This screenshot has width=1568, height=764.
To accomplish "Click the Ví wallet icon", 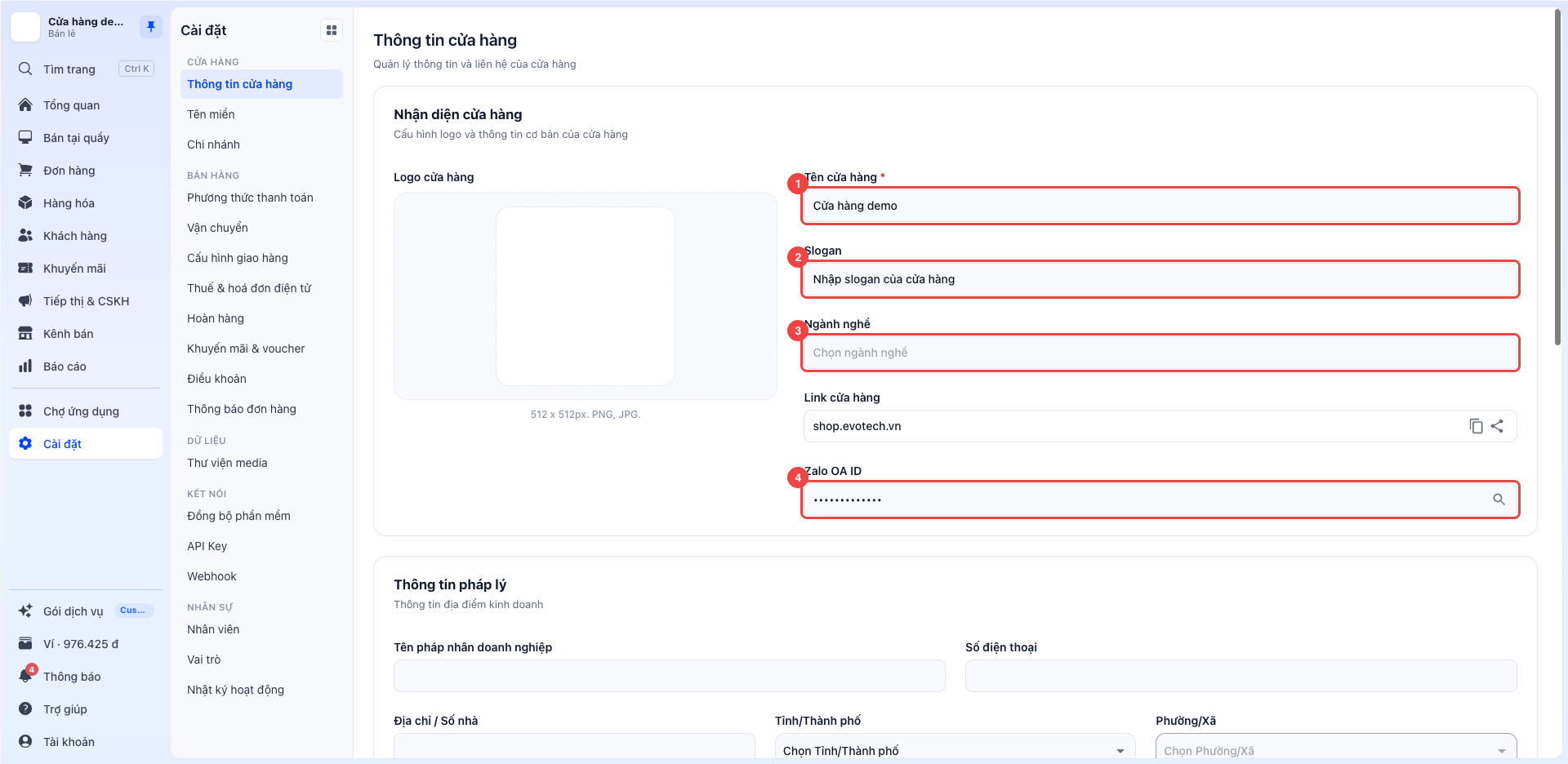I will click(x=25, y=643).
